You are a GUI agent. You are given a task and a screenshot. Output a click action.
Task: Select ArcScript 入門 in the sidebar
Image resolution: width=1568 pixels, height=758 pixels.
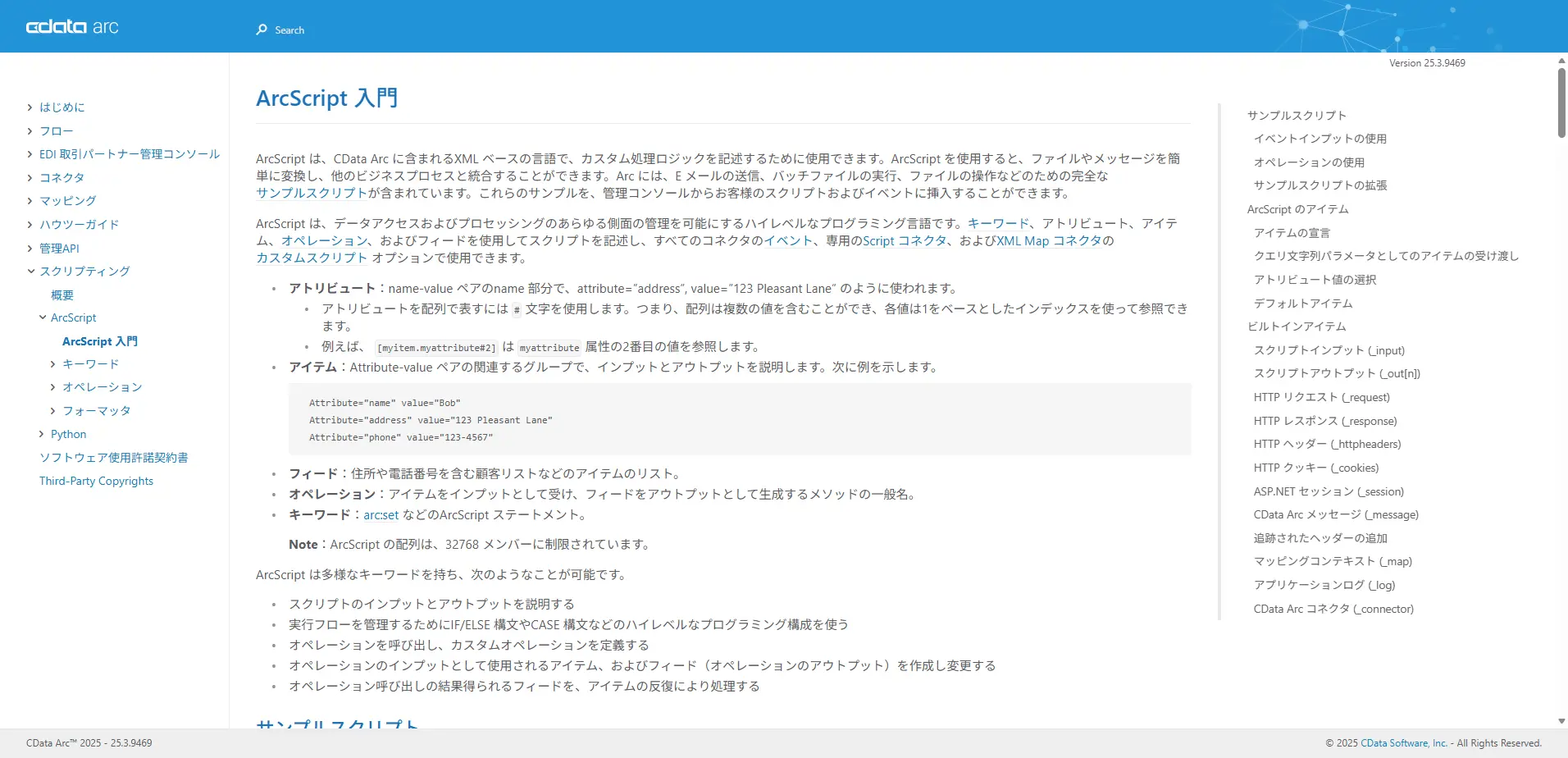click(100, 341)
